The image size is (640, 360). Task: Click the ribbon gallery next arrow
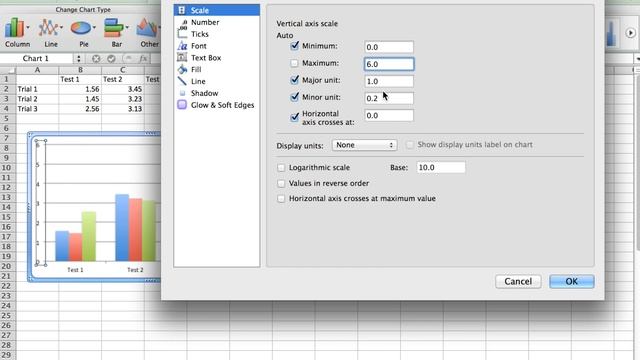(630, 33)
